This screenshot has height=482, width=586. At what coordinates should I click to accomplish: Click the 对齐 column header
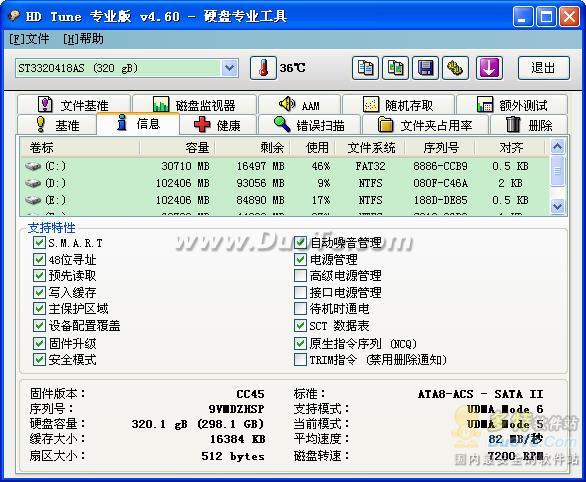tap(510, 148)
